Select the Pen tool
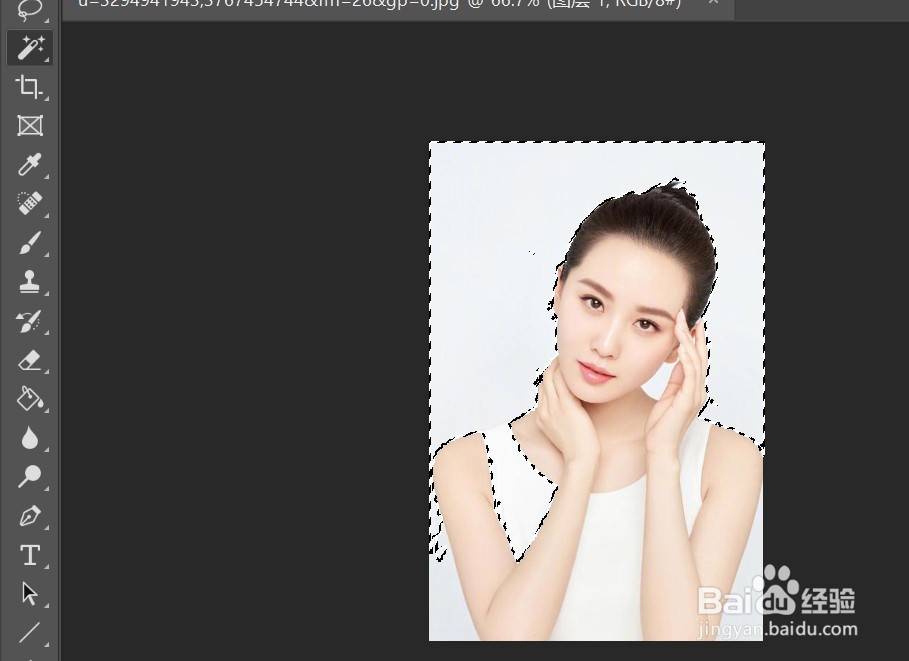 (x=30, y=516)
